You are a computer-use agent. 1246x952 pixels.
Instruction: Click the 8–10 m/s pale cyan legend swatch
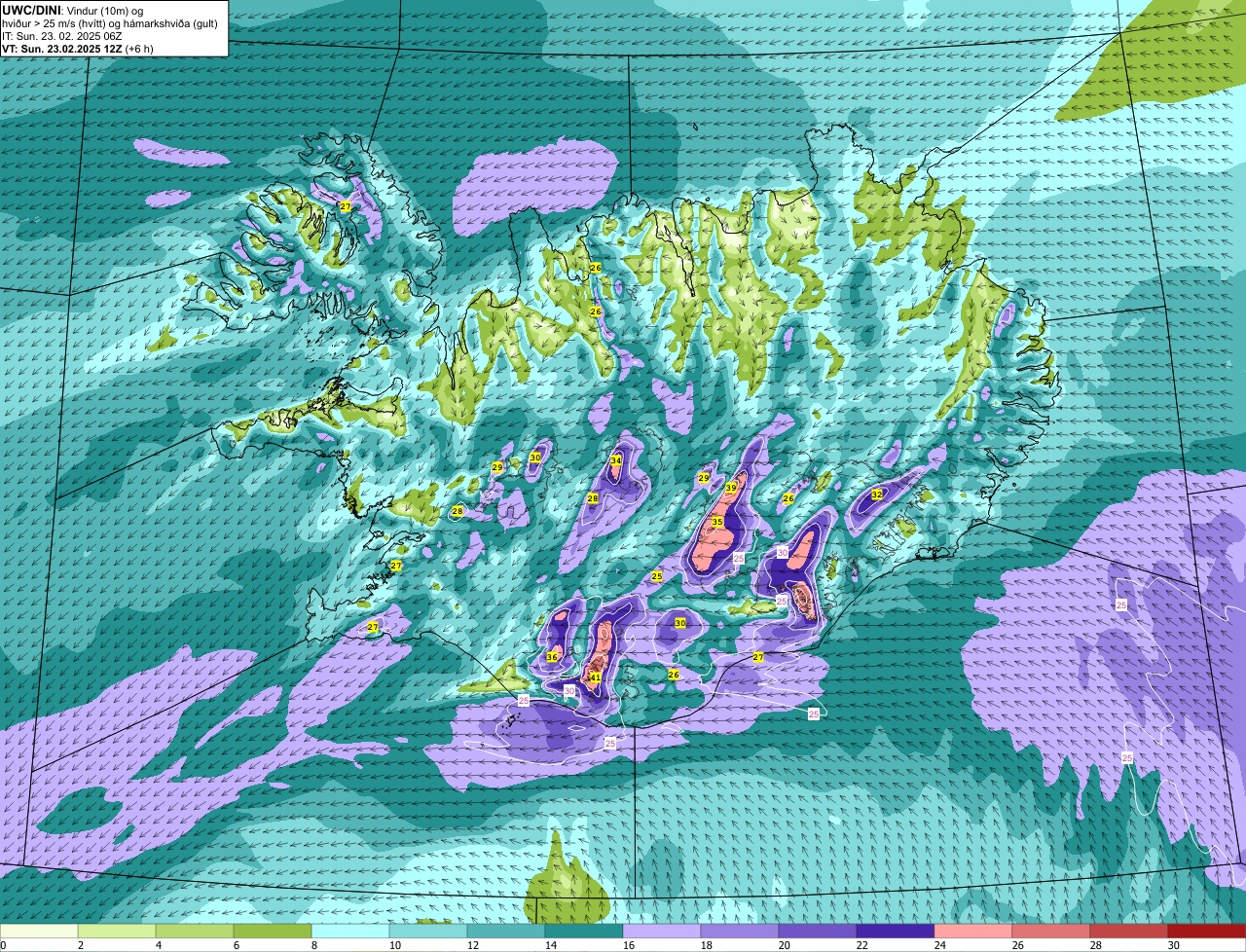350,932
